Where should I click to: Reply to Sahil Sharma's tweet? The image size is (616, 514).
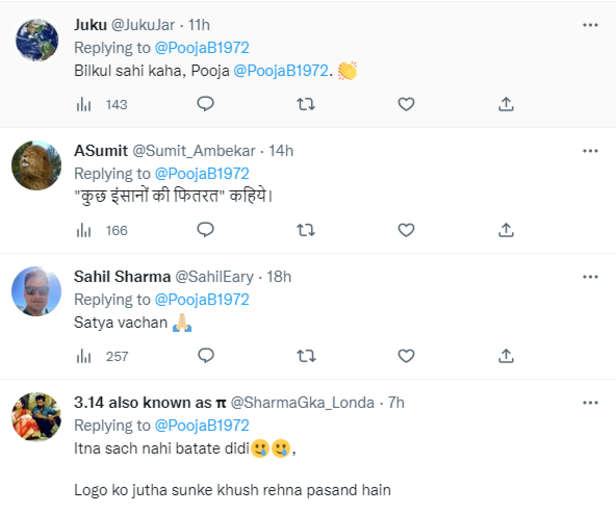(x=205, y=355)
